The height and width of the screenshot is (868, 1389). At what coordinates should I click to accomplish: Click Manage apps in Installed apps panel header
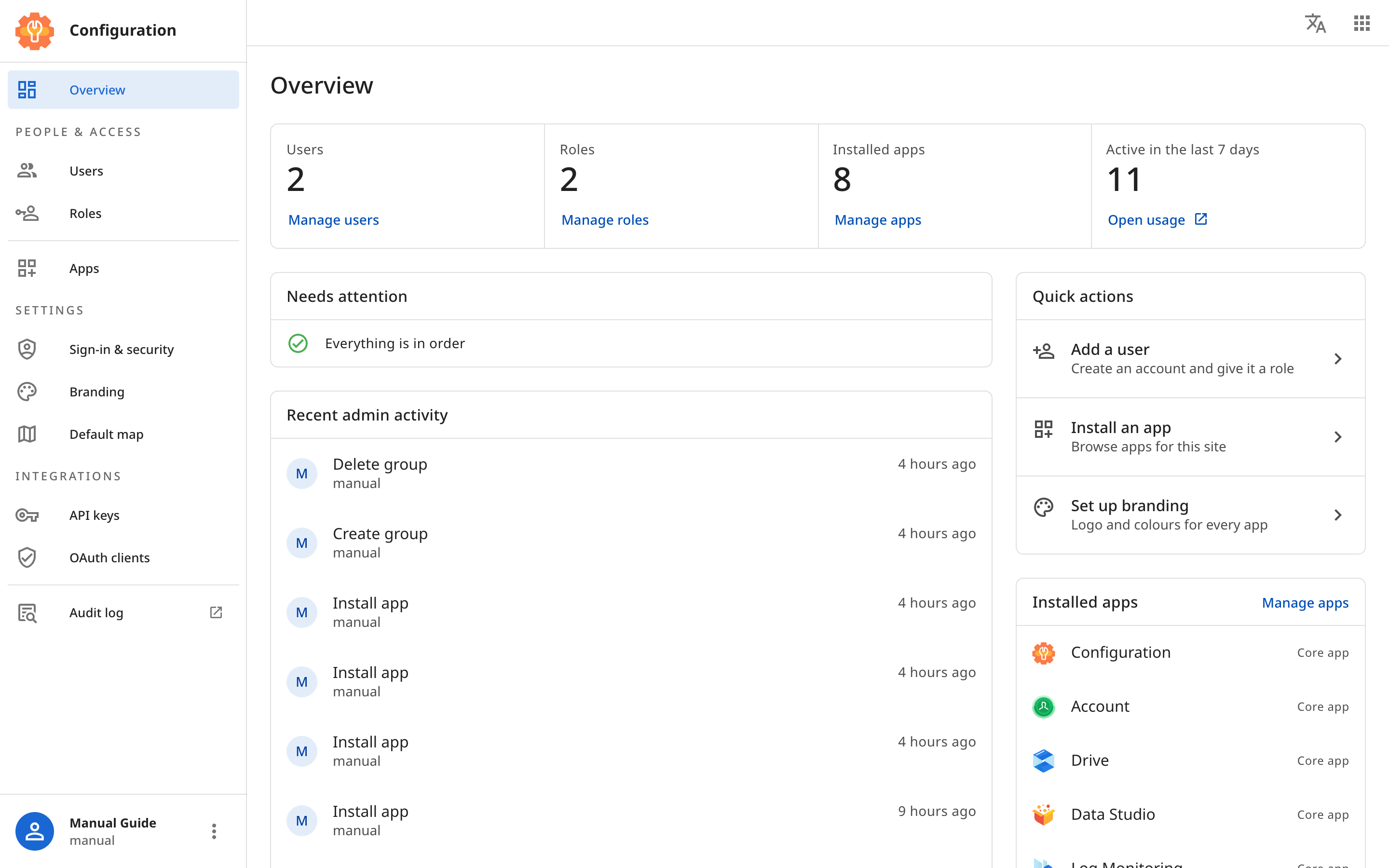pyautogui.click(x=1305, y=602)
